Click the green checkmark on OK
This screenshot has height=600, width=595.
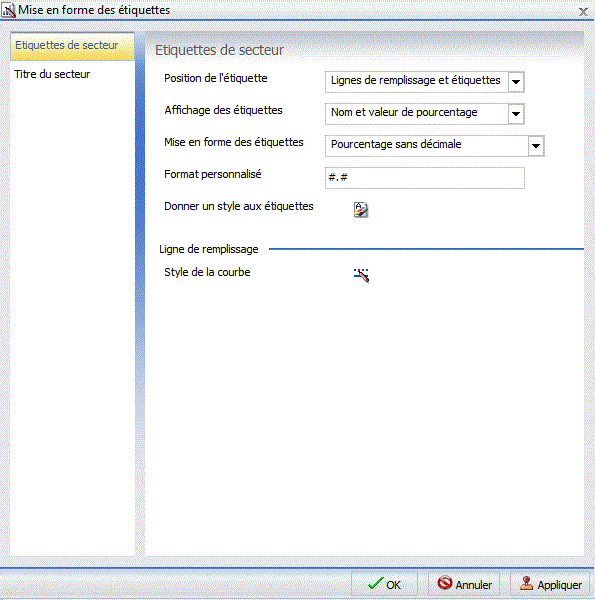click(375, 584)
